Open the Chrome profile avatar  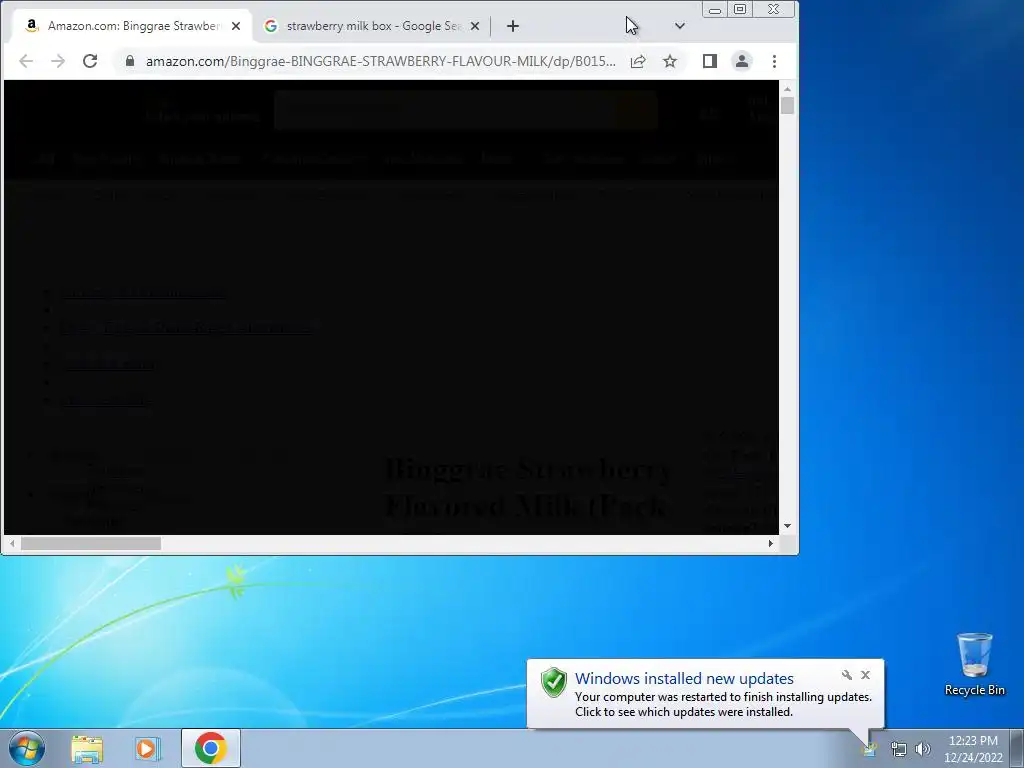(x=742, y=61)
